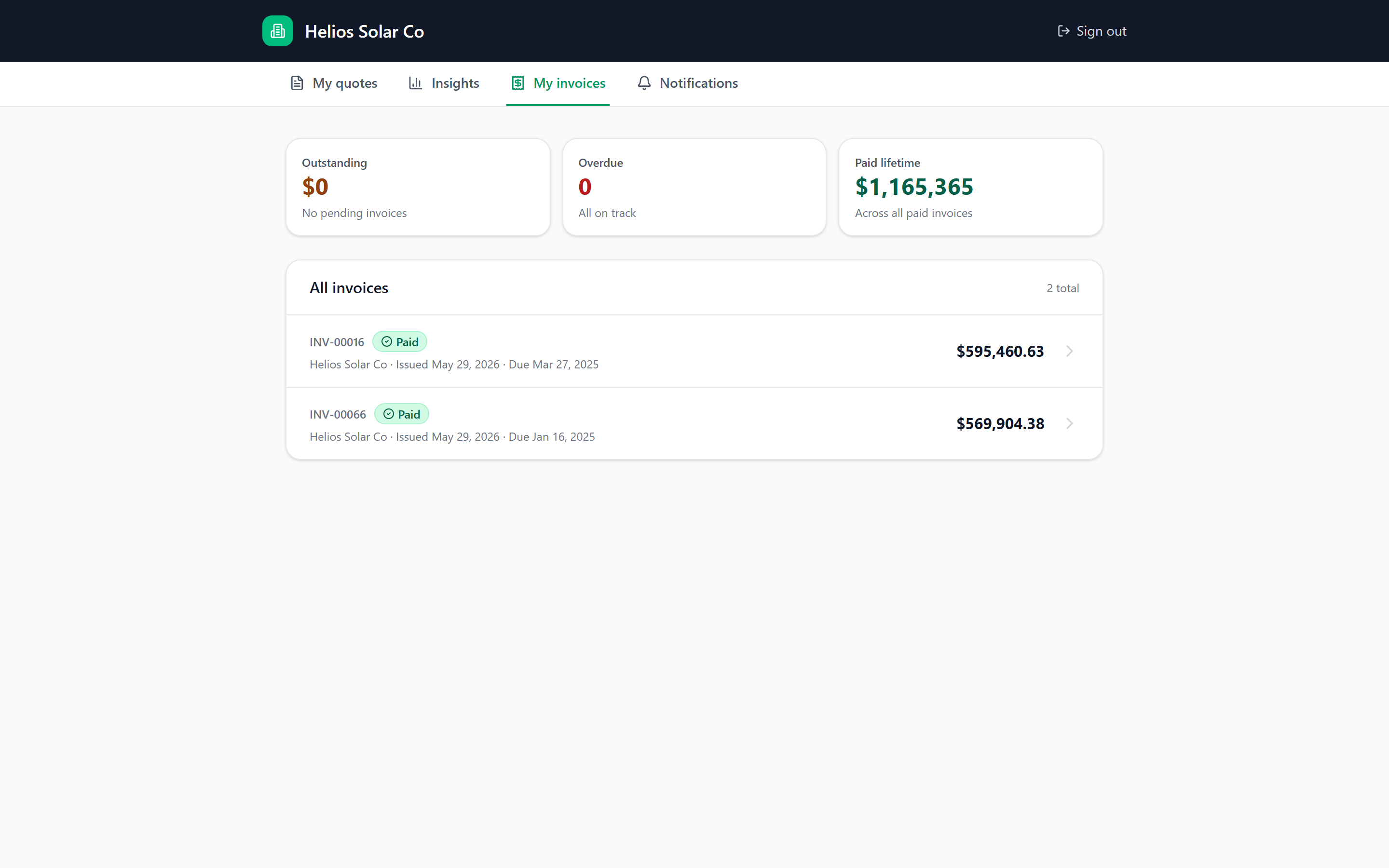Select the My invoices tab
Screen dimensions: 1389x868
(x=558, y=83)
